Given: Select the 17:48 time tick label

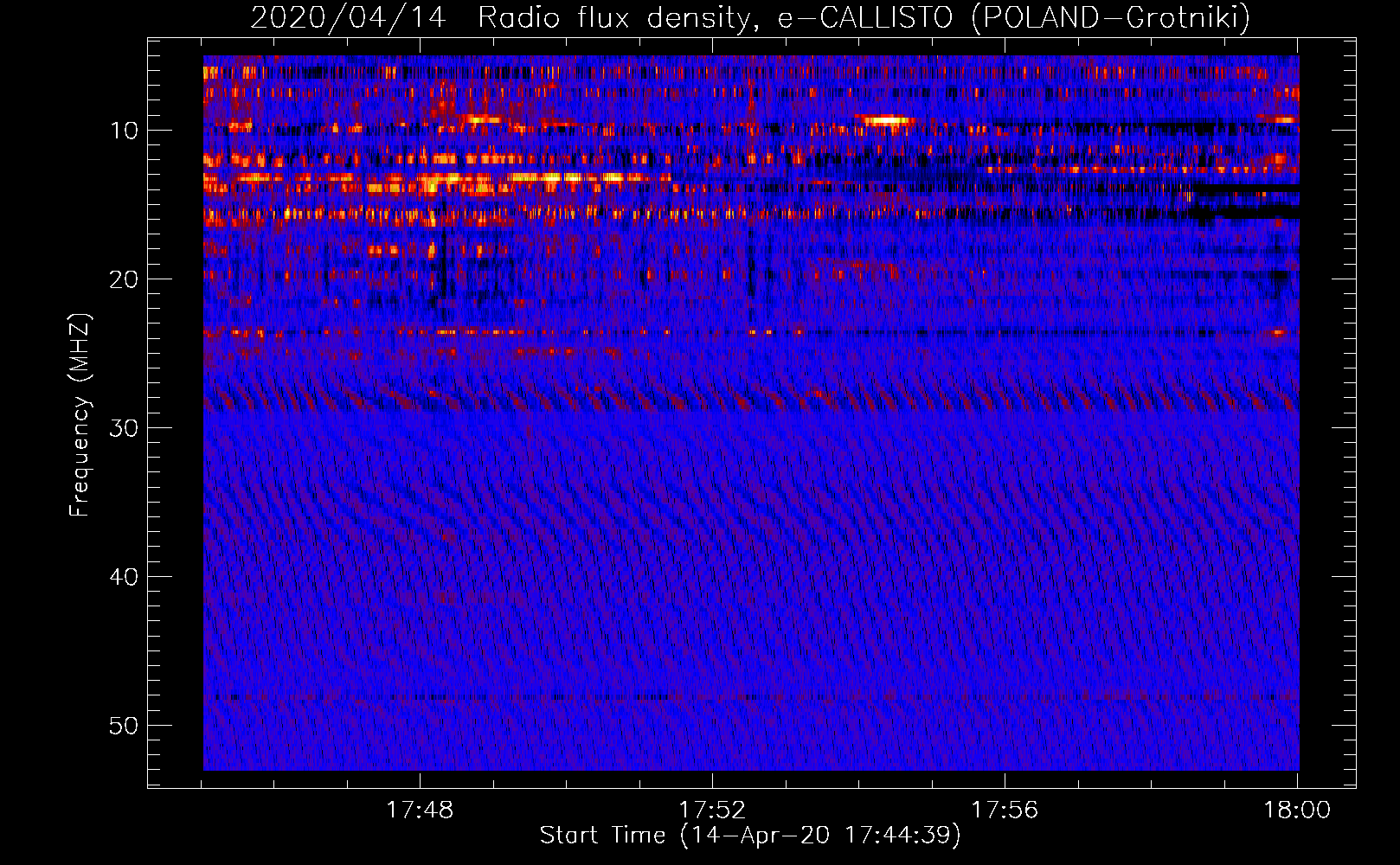Looking at the screenshot, I should click(x=420, y=811).
